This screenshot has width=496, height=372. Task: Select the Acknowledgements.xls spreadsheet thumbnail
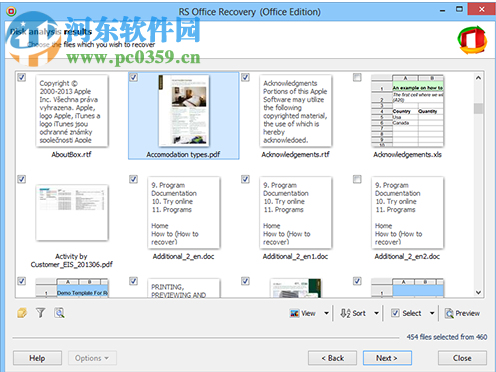(x=407, y=111)
